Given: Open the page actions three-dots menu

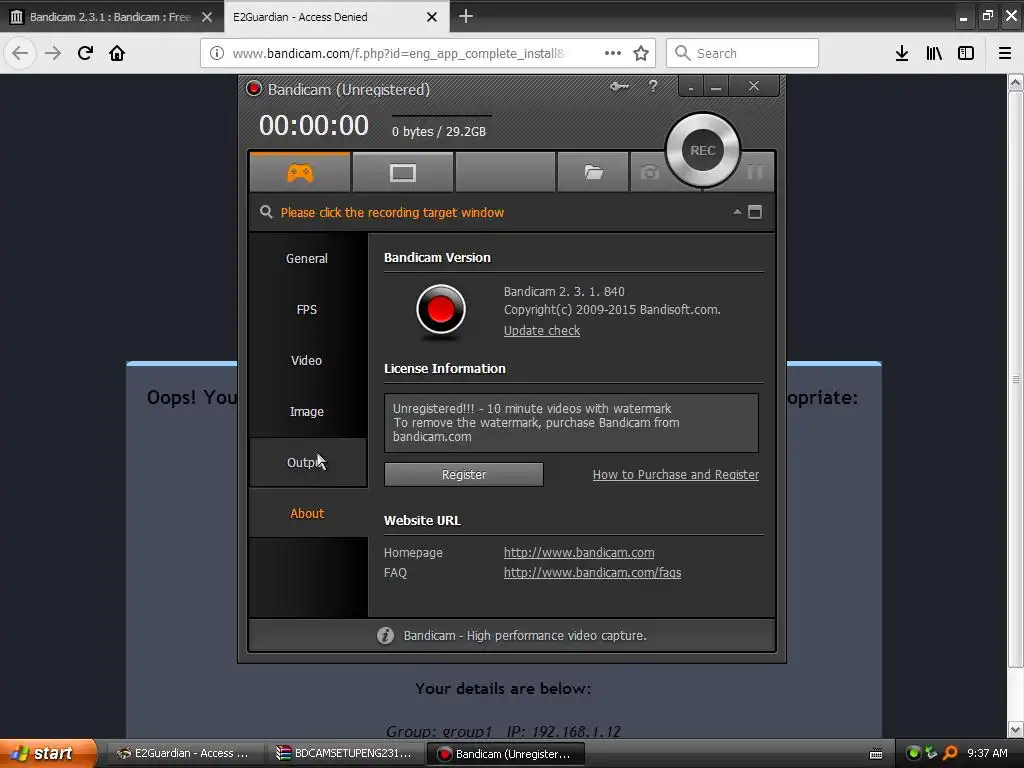Looking at the screenshot, I should tap(613, 53).
